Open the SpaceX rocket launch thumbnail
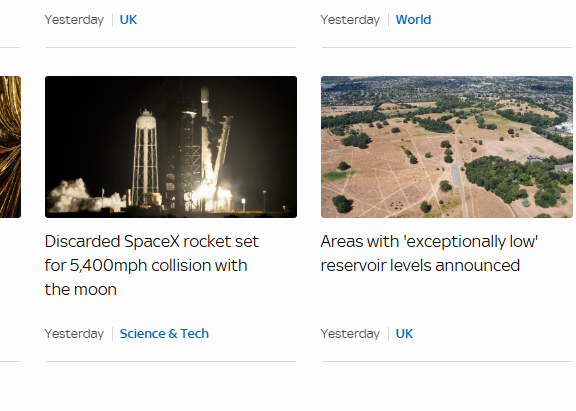Image resolution: width=576 pixels, height=411 pixels. [171, 147]
